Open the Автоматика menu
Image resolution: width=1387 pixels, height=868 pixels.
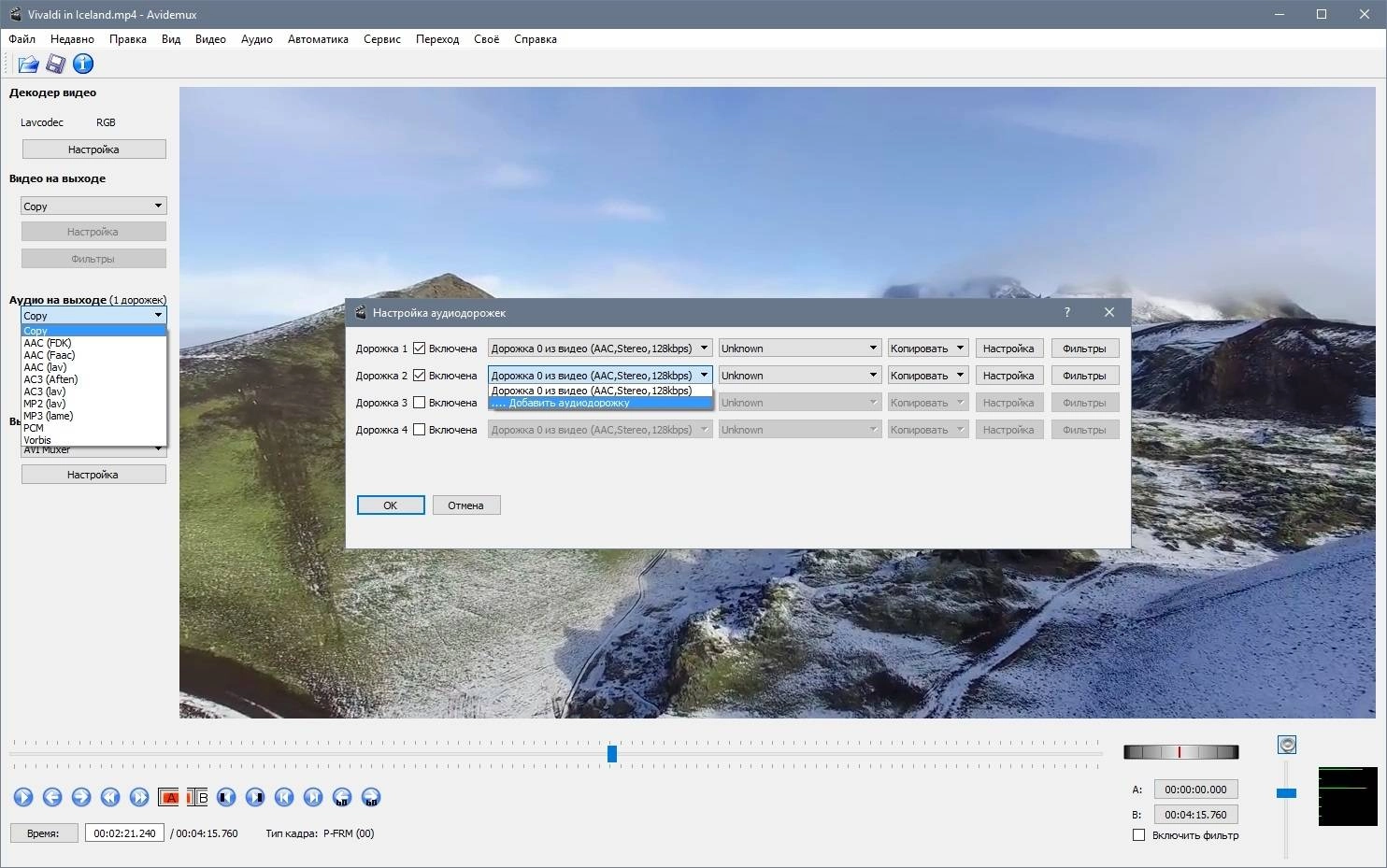click(x=318, y=39)
